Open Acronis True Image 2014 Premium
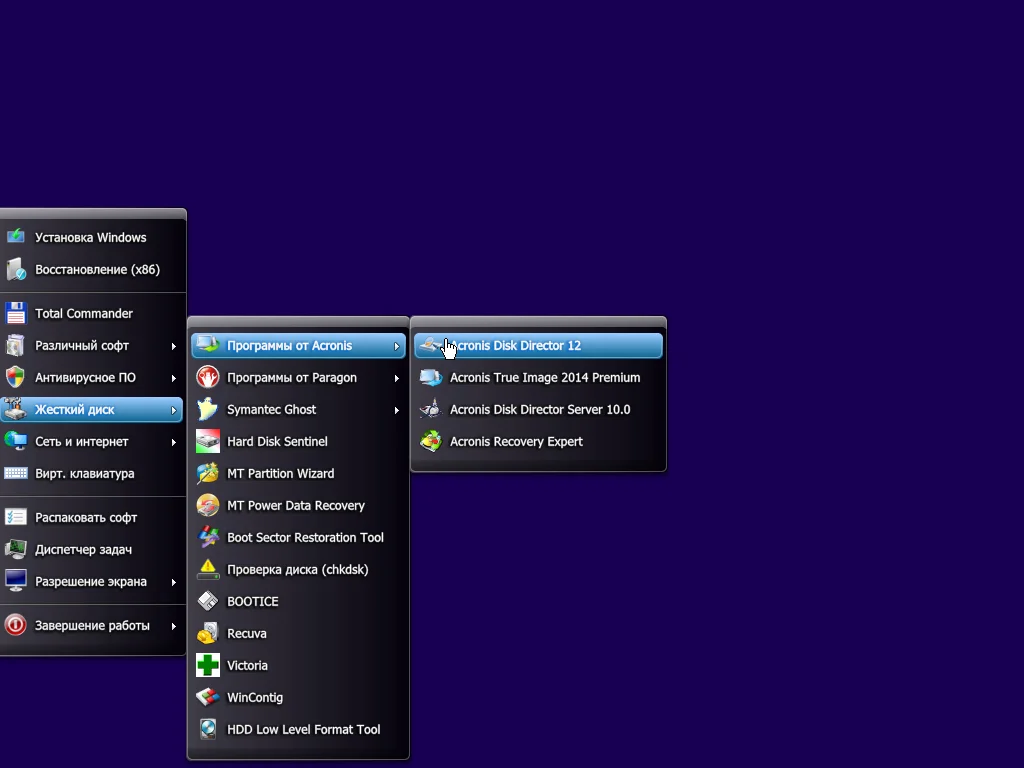 coord(544,377)
